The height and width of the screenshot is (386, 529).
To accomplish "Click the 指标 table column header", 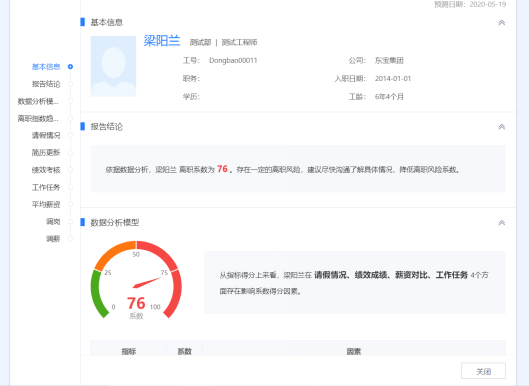I will (129, 351).
